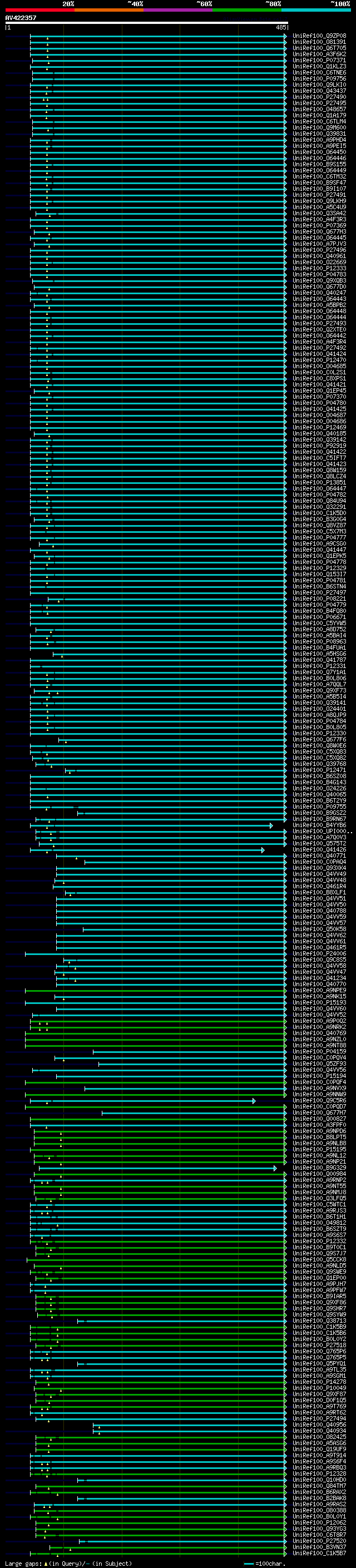
Task: Open truncated hit UniRef100_UPI000..
Action: point(322,832)
